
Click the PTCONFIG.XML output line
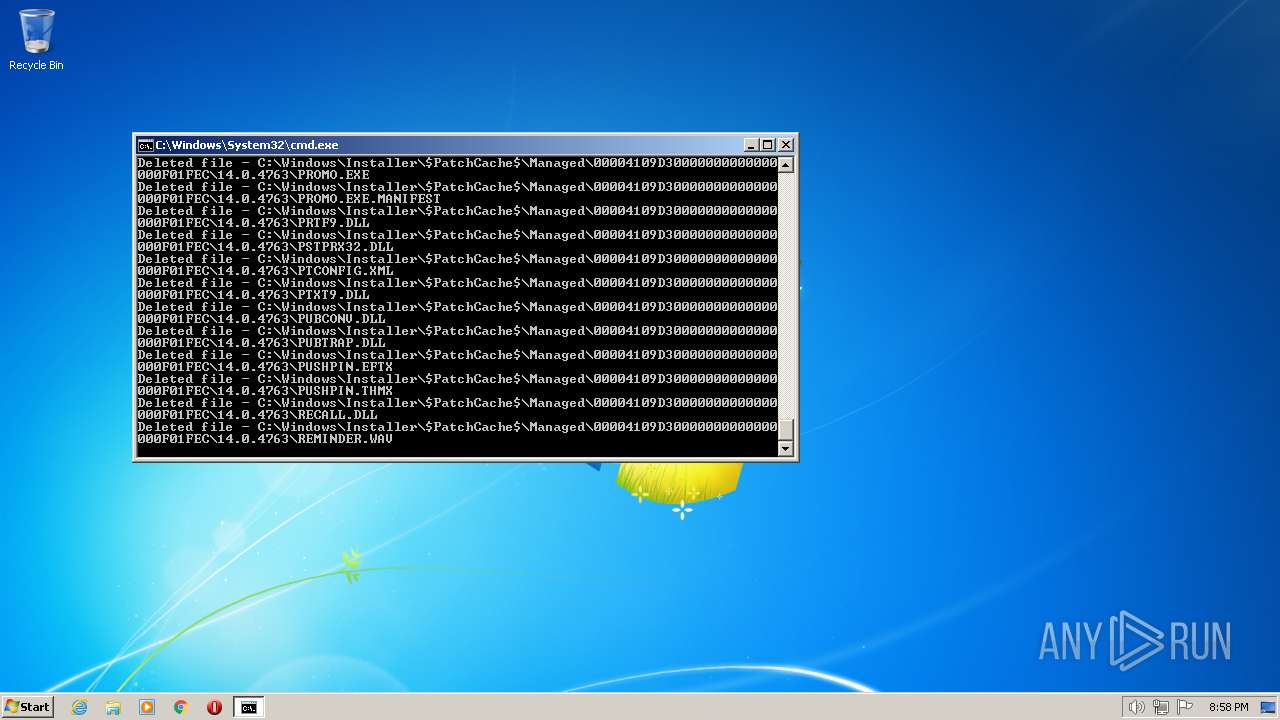point(265,271)
